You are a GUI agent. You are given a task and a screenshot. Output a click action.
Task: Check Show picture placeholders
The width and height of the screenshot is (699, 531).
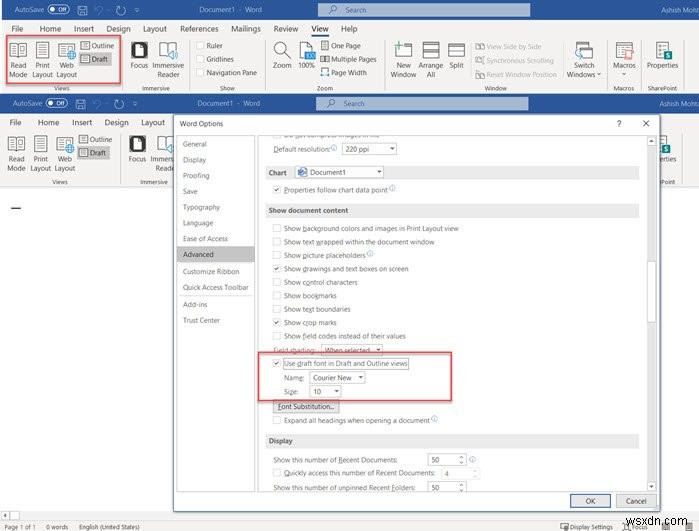[276, 255]
